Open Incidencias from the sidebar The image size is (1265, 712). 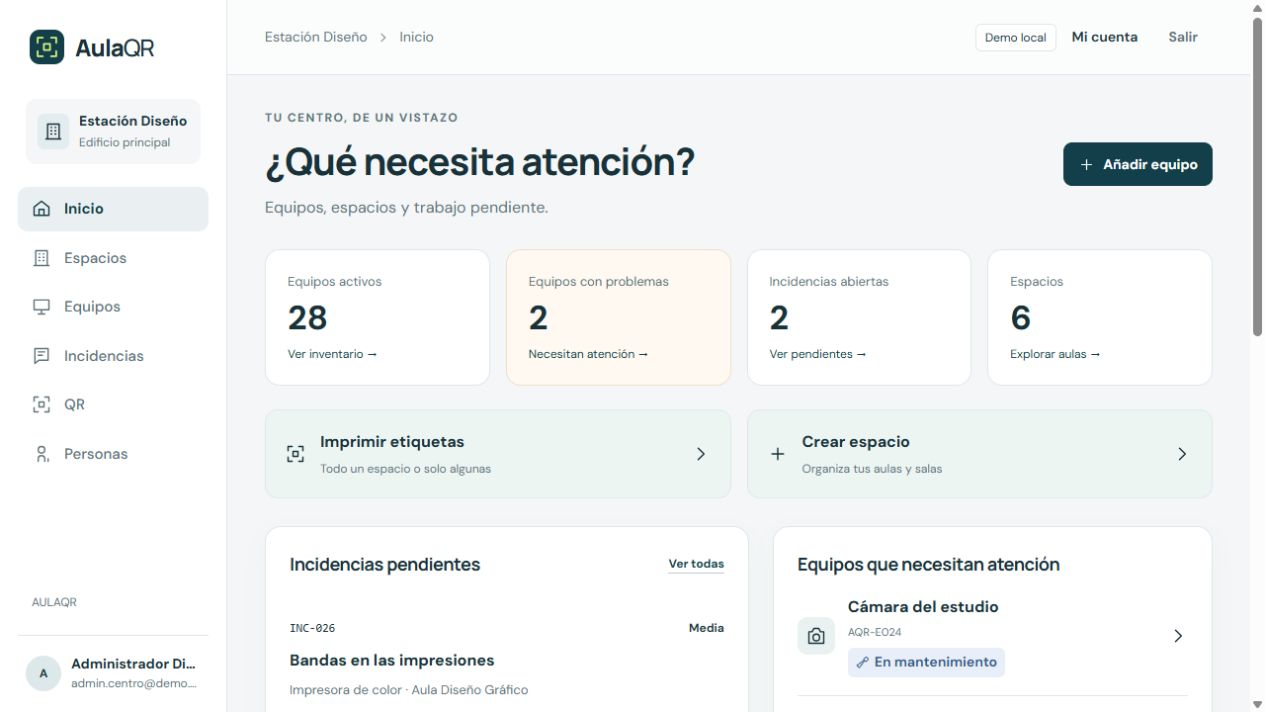(x=113, y=356)
